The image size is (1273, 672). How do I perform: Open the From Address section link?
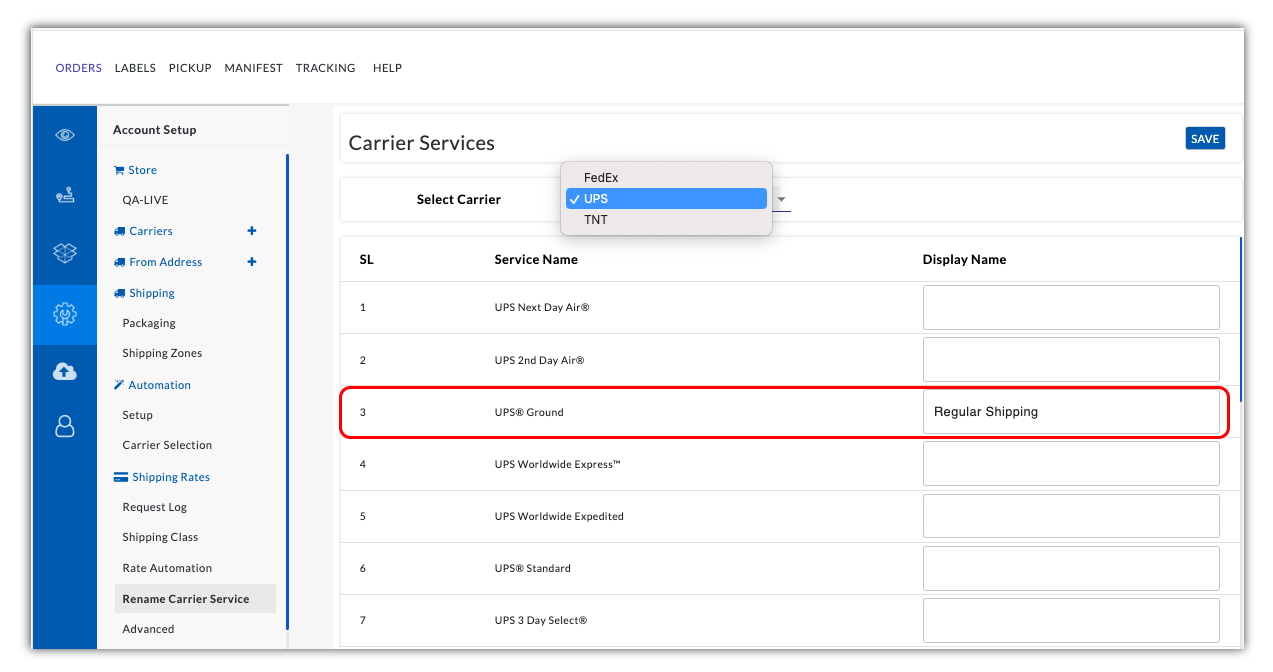point(165,262)
